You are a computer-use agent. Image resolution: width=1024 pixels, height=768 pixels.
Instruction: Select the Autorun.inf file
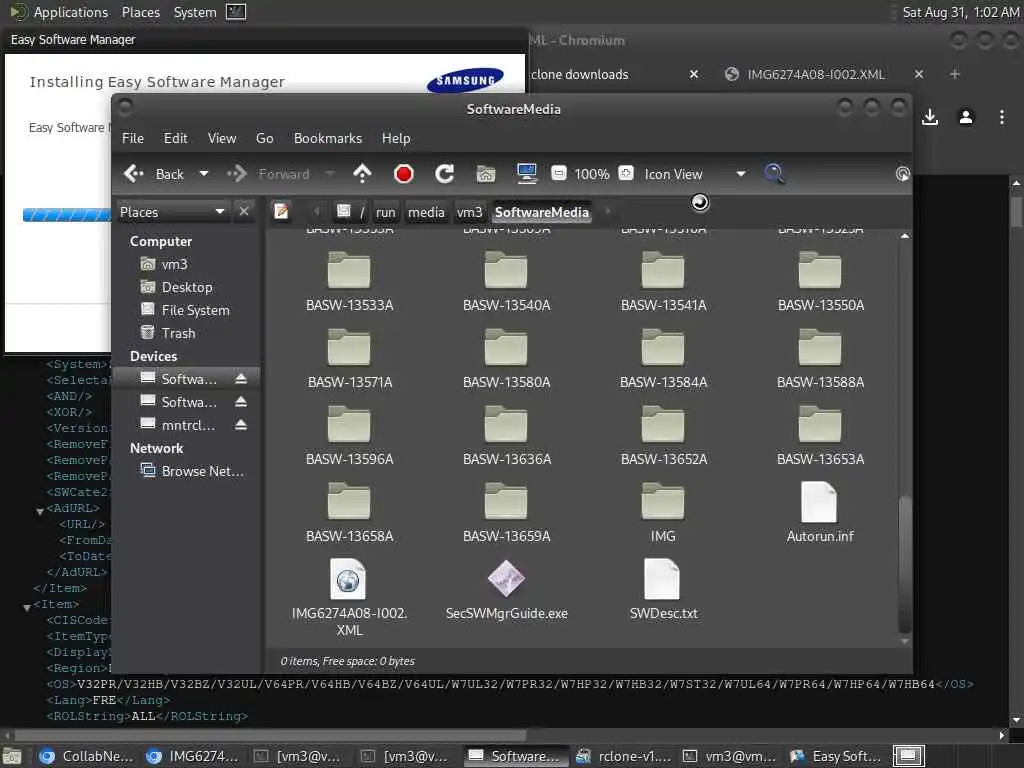[x=820, y=513]
